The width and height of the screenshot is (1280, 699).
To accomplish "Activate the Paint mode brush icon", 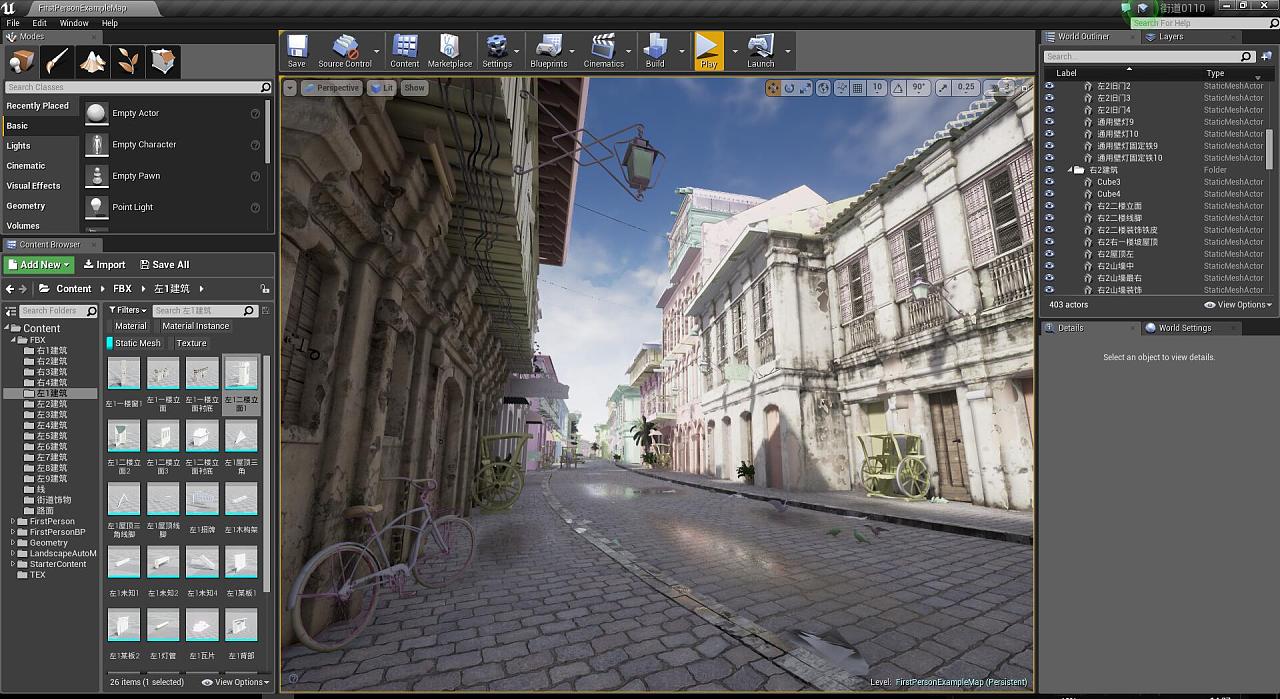I will click(57, 62).
